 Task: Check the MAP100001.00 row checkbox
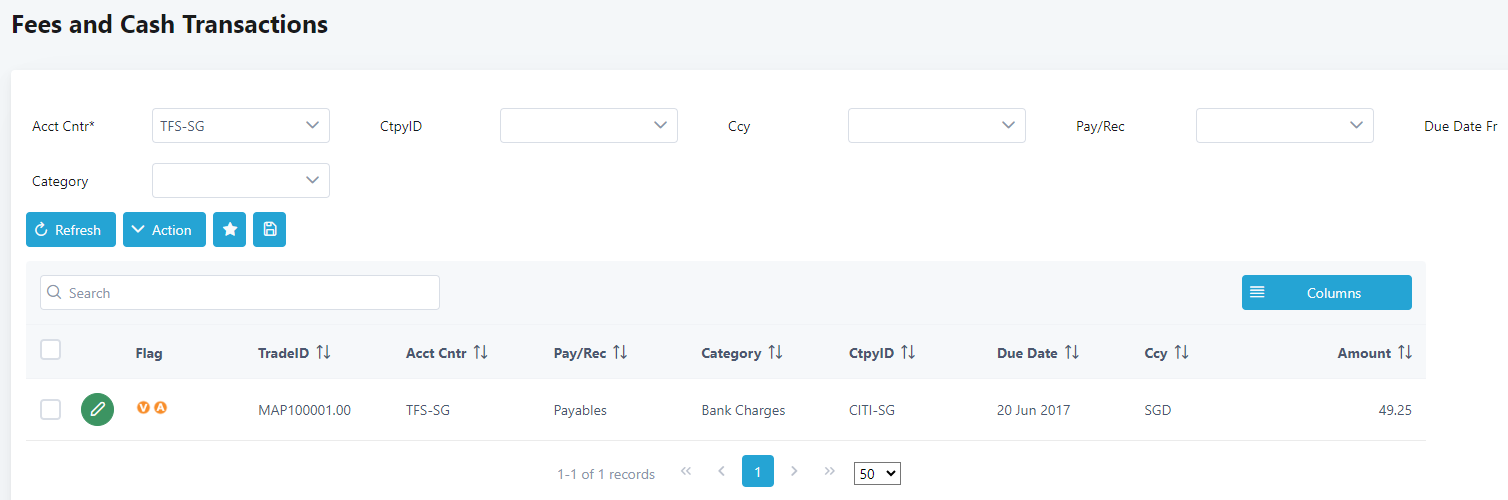click(50, 409)
